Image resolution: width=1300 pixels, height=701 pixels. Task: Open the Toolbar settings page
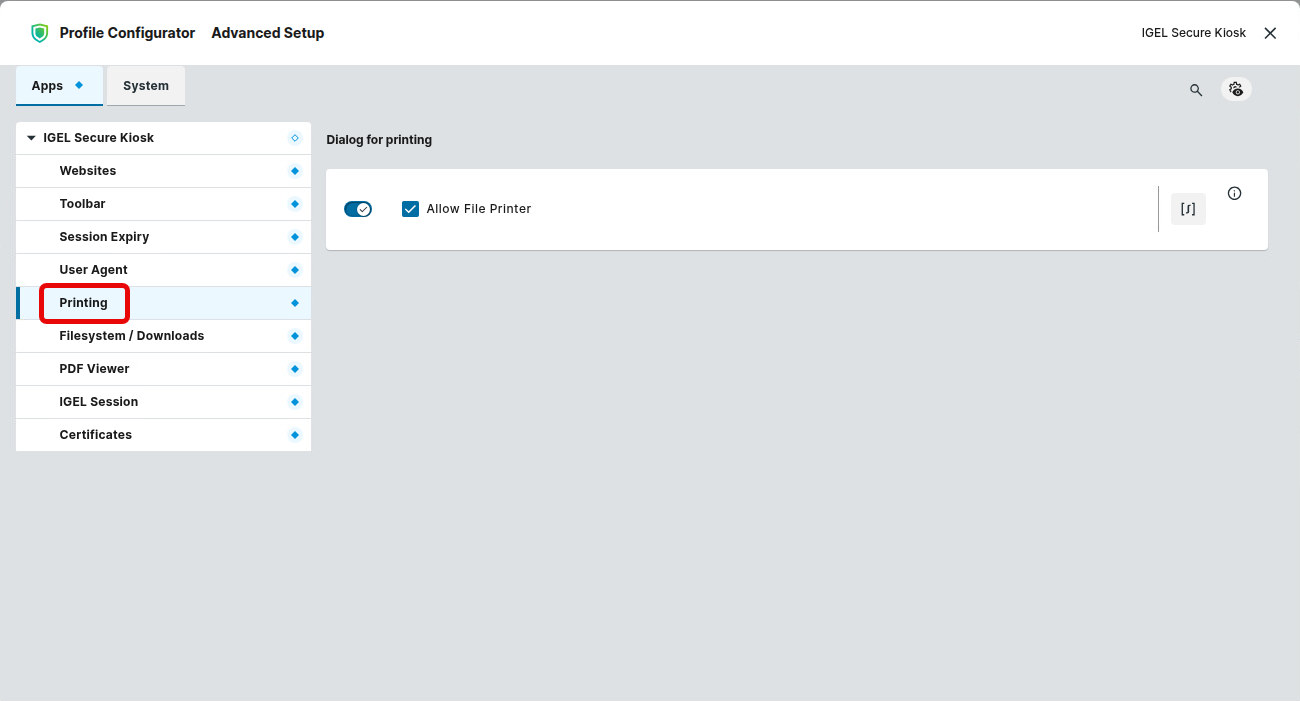click(x=82, y=204)
